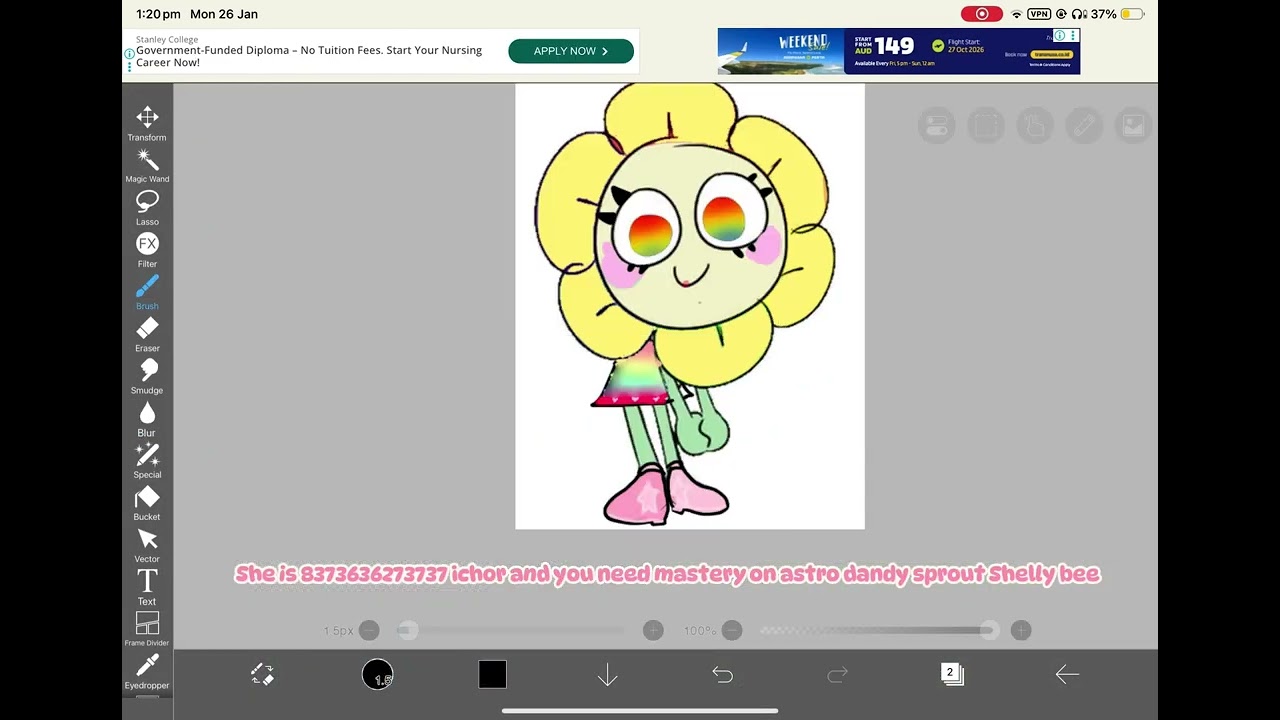1280x720 pixels.
Task: Select the Eyedropper tool
Action: [x=147, y=672]
